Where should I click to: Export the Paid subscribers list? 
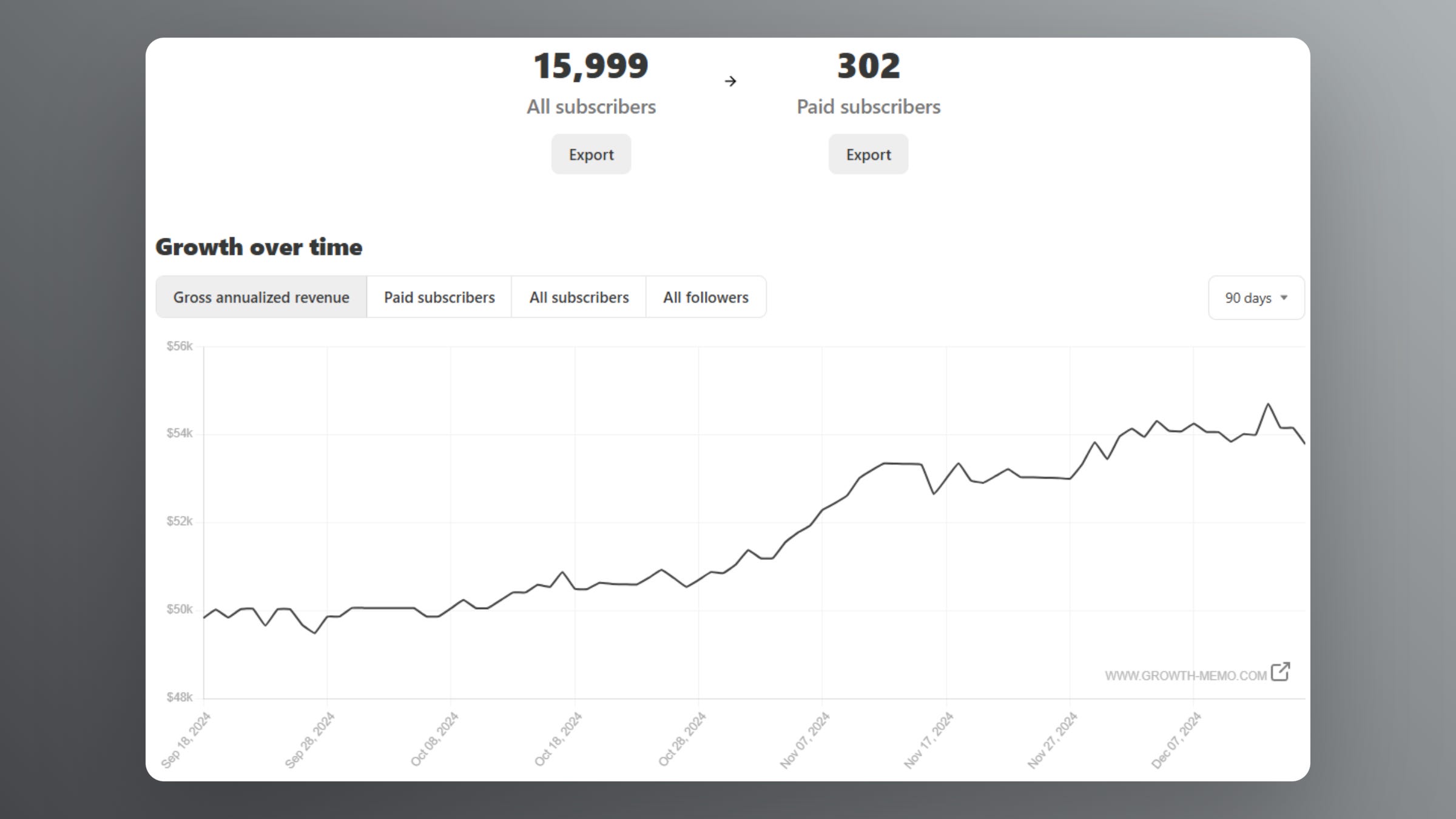(868, 155)
